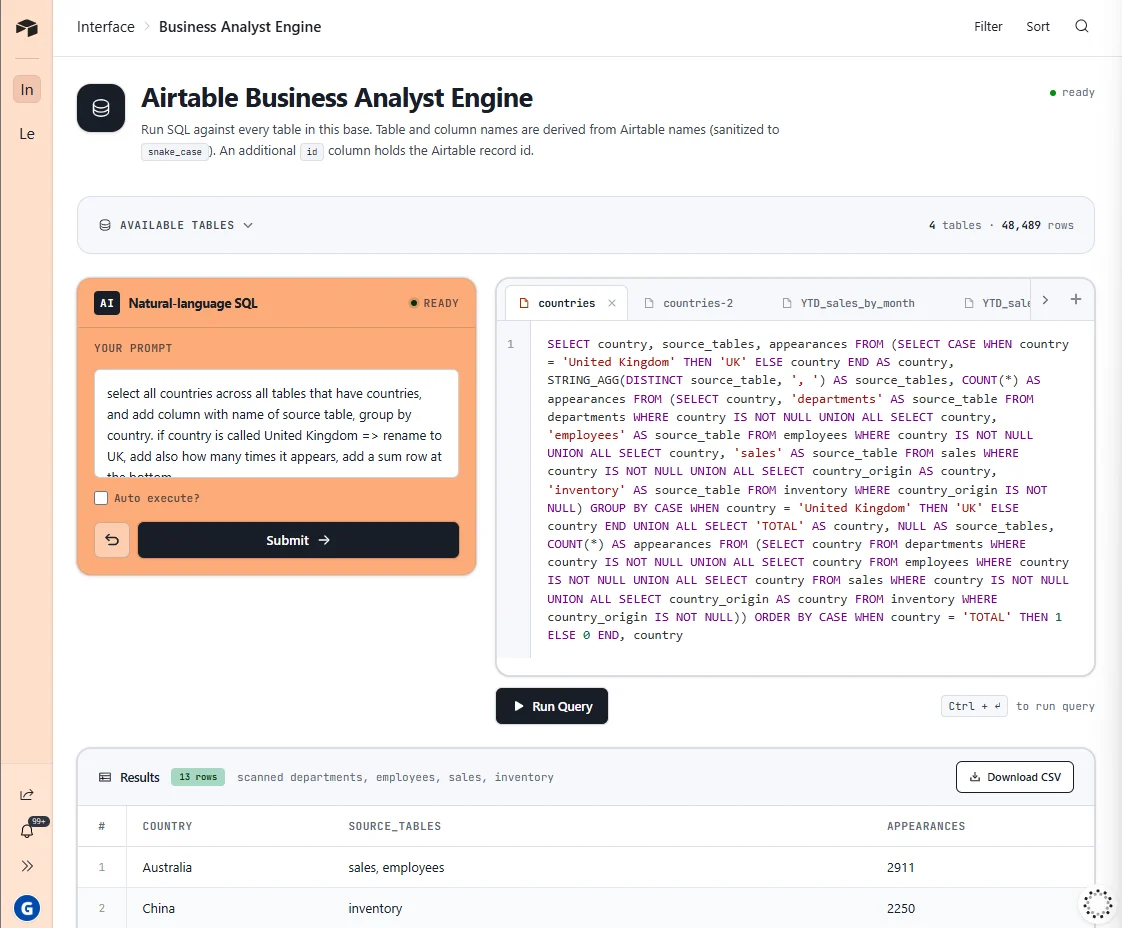Viewport: 1122px width, 928px height.
Task: Open notifications bell with 99+ badge
Action: click(27, 830)
